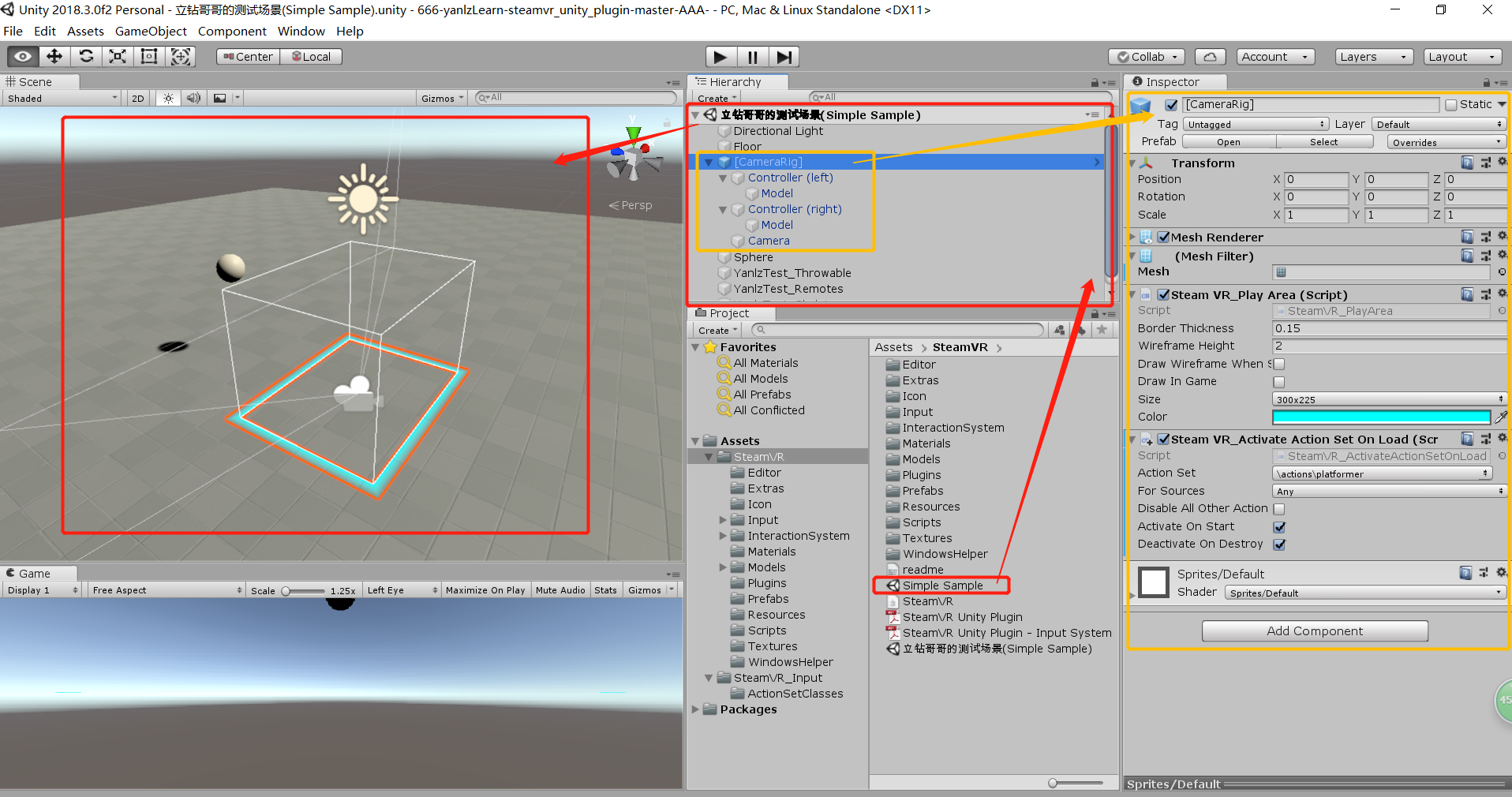Open the GameObject menu
The height and width of the screenshot is (797, 1512).
coord(151,31)
